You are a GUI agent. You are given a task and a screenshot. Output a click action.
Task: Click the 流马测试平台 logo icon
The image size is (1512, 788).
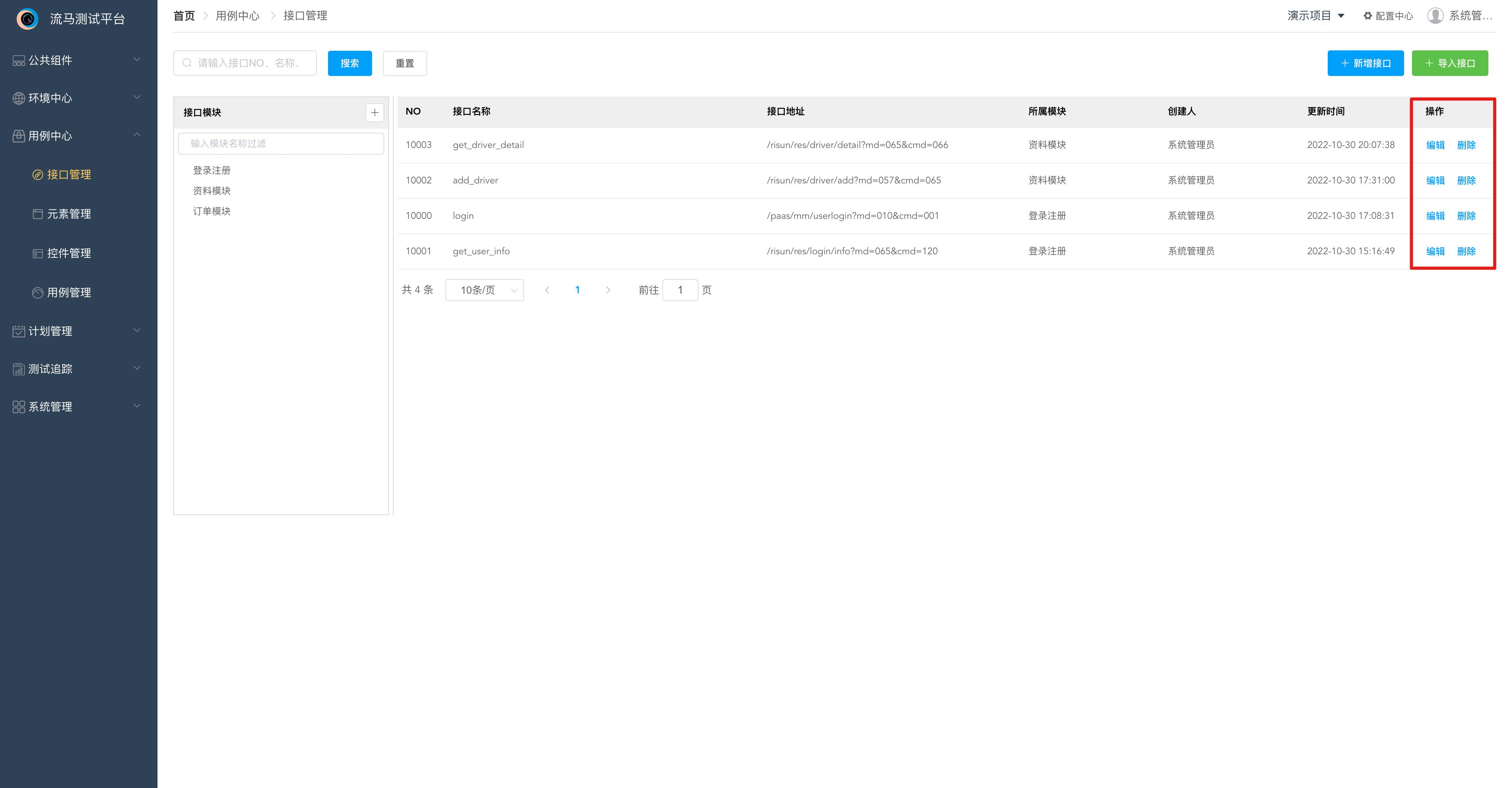(27, 19)
